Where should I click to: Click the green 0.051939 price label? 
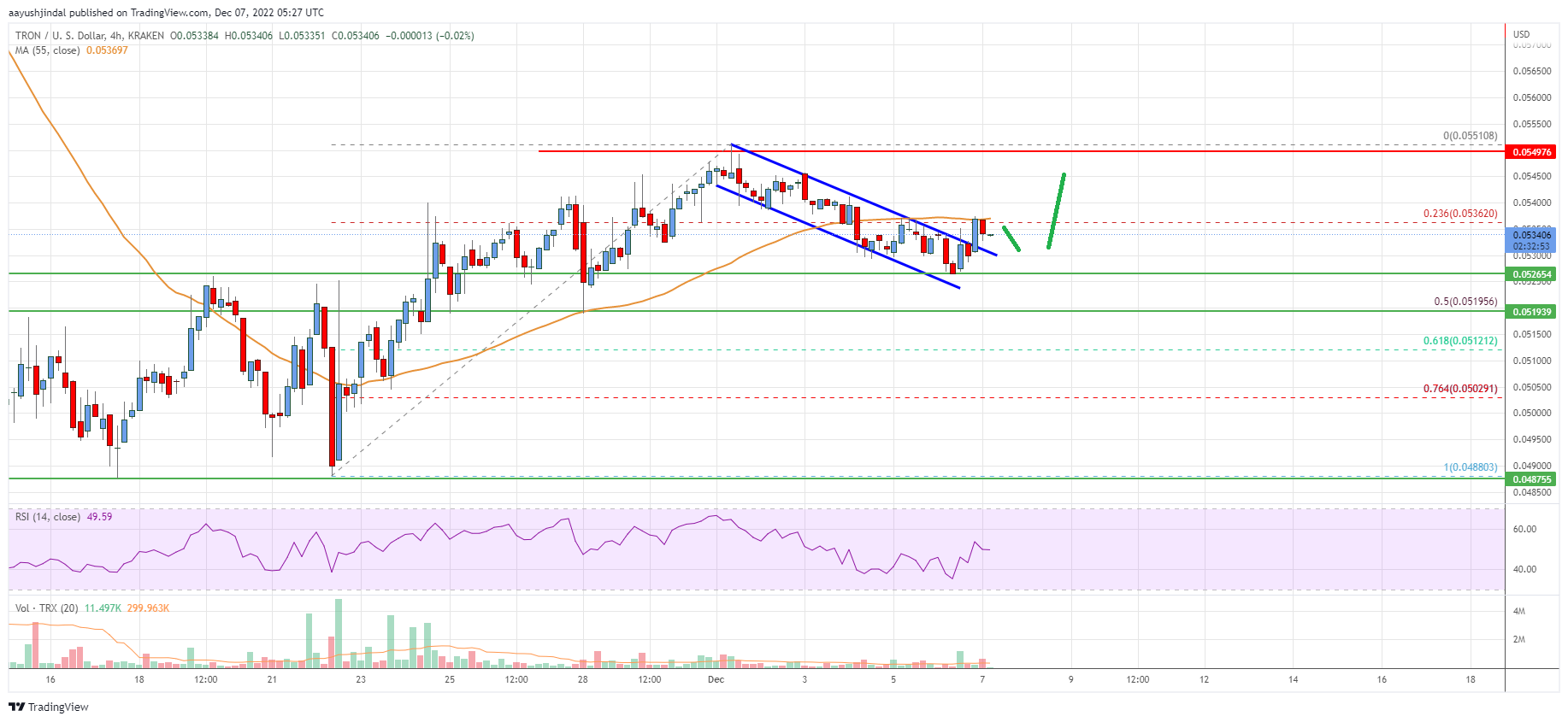[1532, 312]
